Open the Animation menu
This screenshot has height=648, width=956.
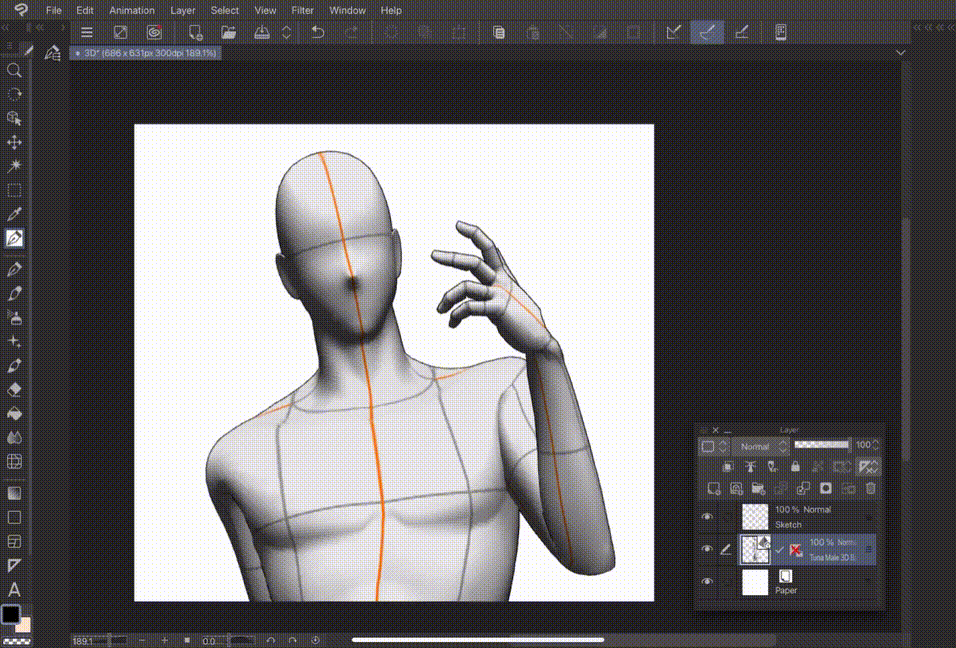tap(132, 10)
